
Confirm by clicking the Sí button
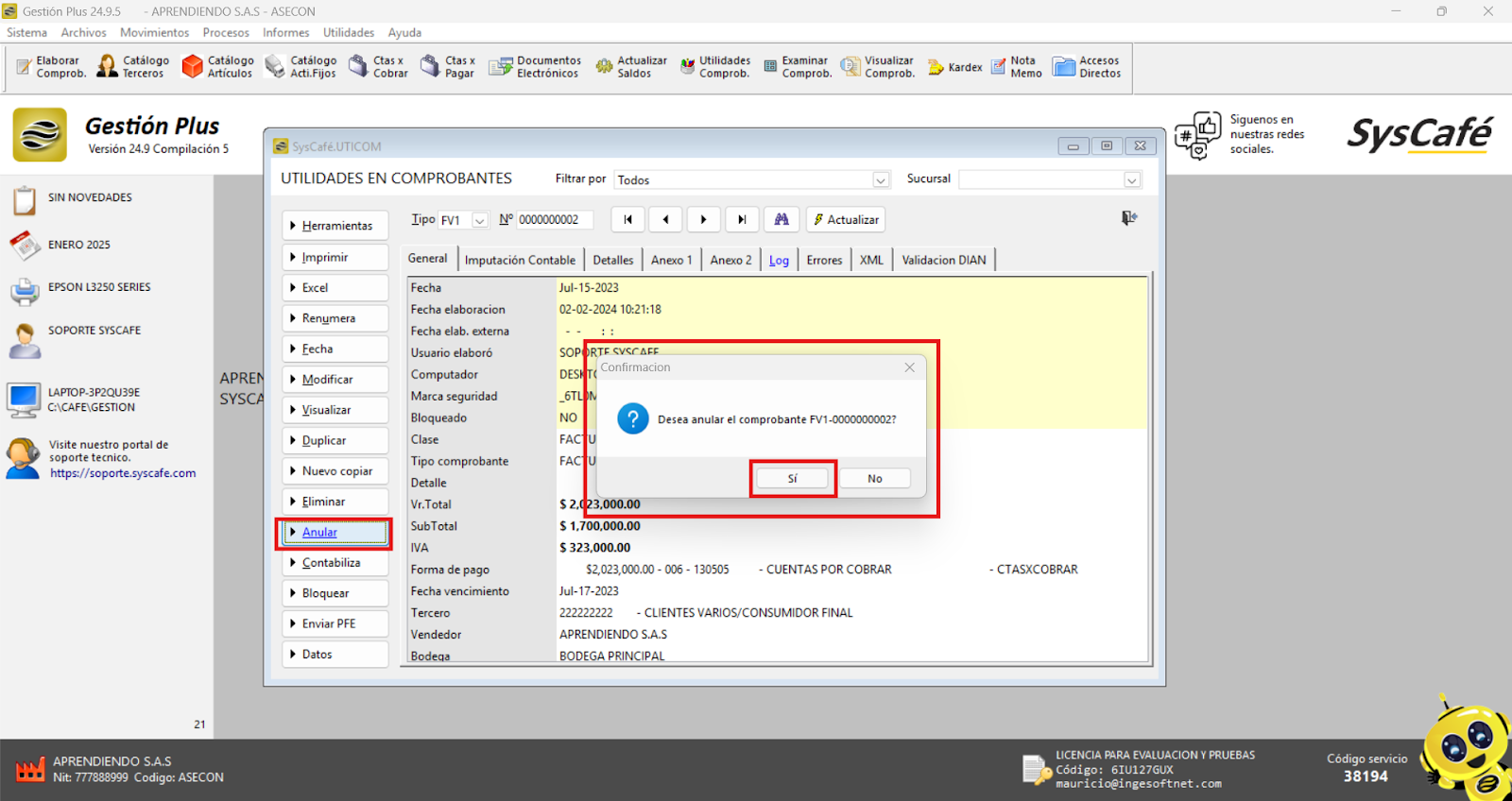point(793,479)
